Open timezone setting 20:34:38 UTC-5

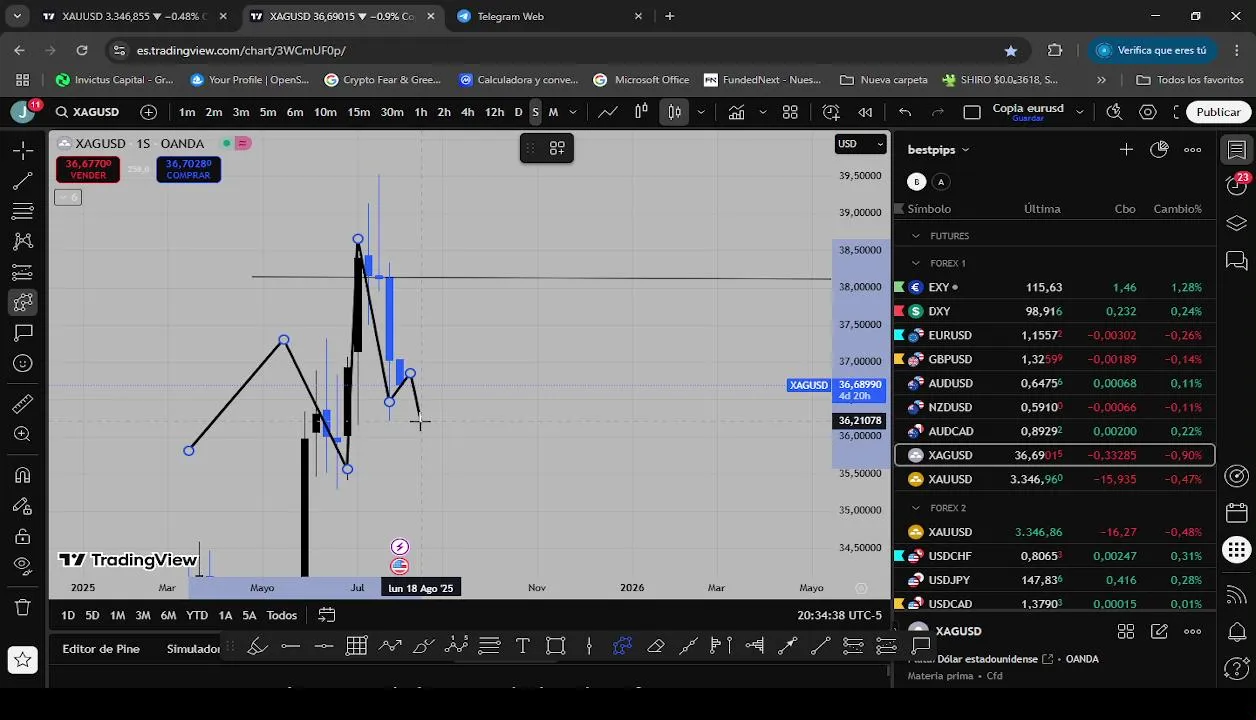(840, 615)
